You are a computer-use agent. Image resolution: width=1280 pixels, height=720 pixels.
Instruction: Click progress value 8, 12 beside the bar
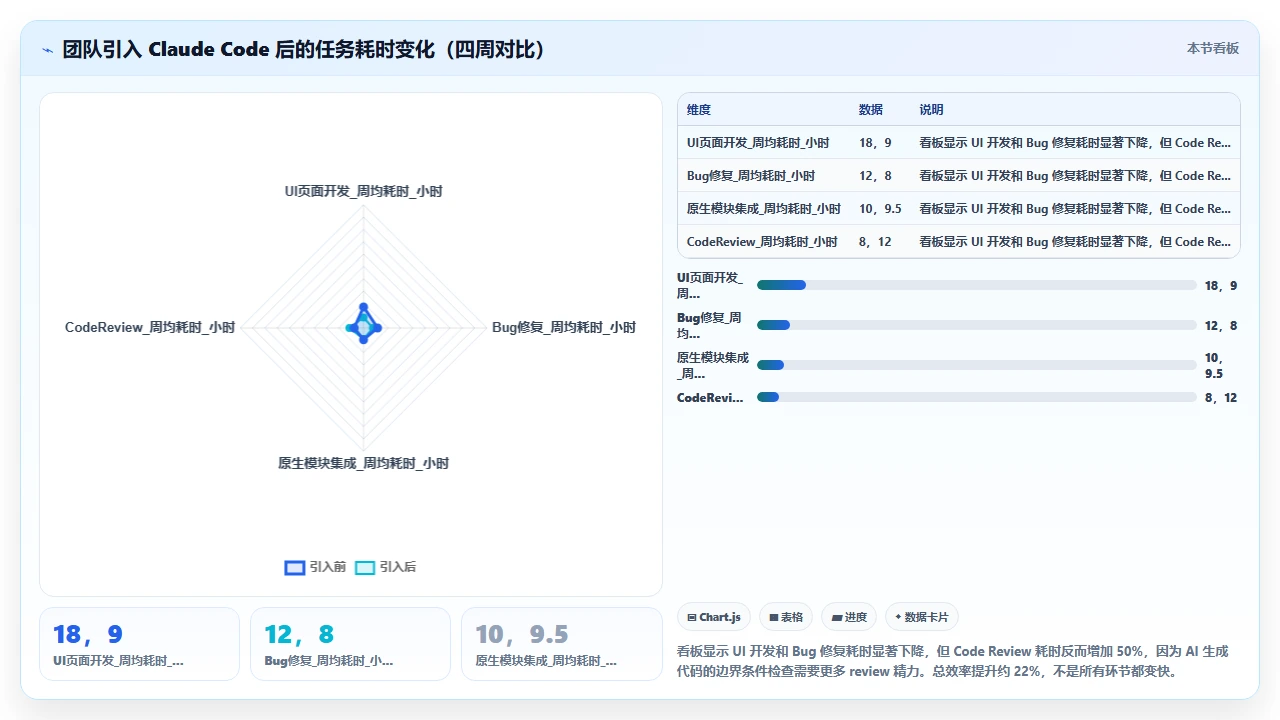1221,397
